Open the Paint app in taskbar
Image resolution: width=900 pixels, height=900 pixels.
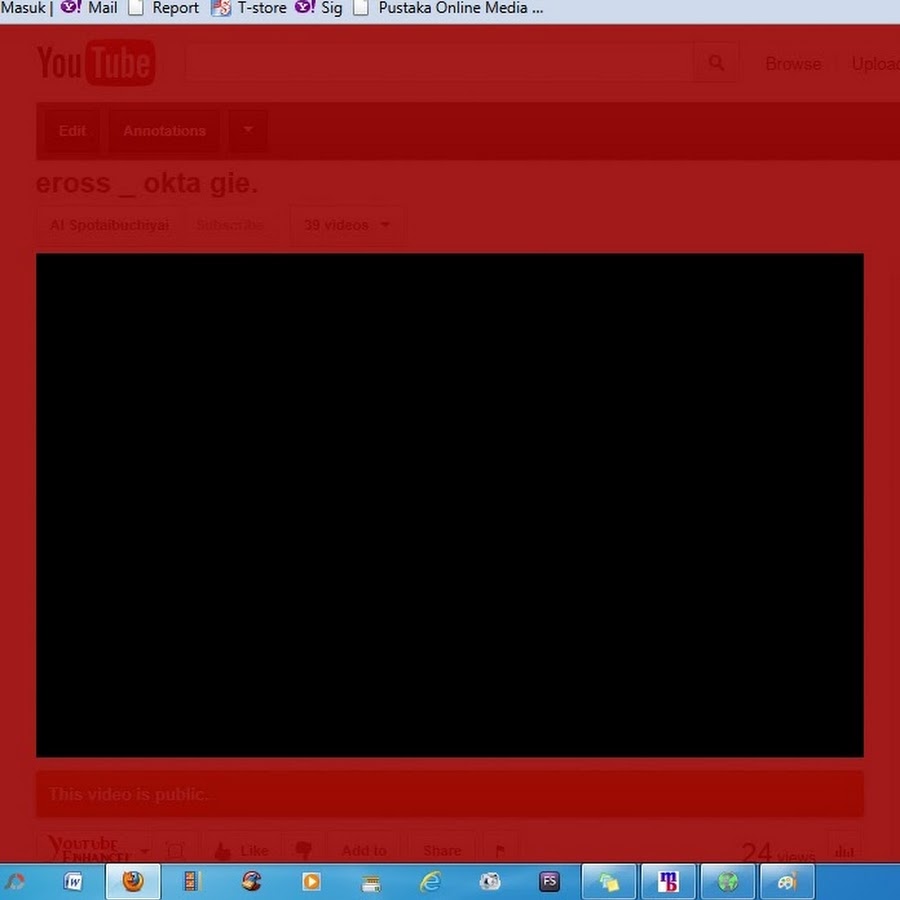click(787, 881)
